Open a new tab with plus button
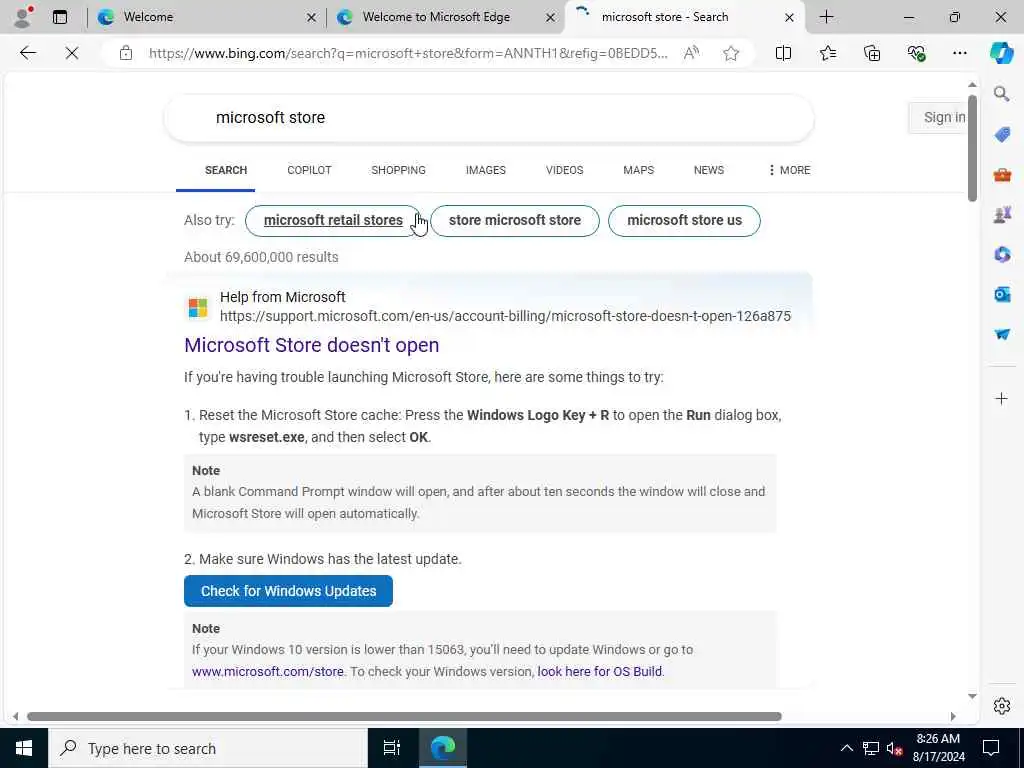Viewport: 1024px width, 768px height. coord(826,17)
